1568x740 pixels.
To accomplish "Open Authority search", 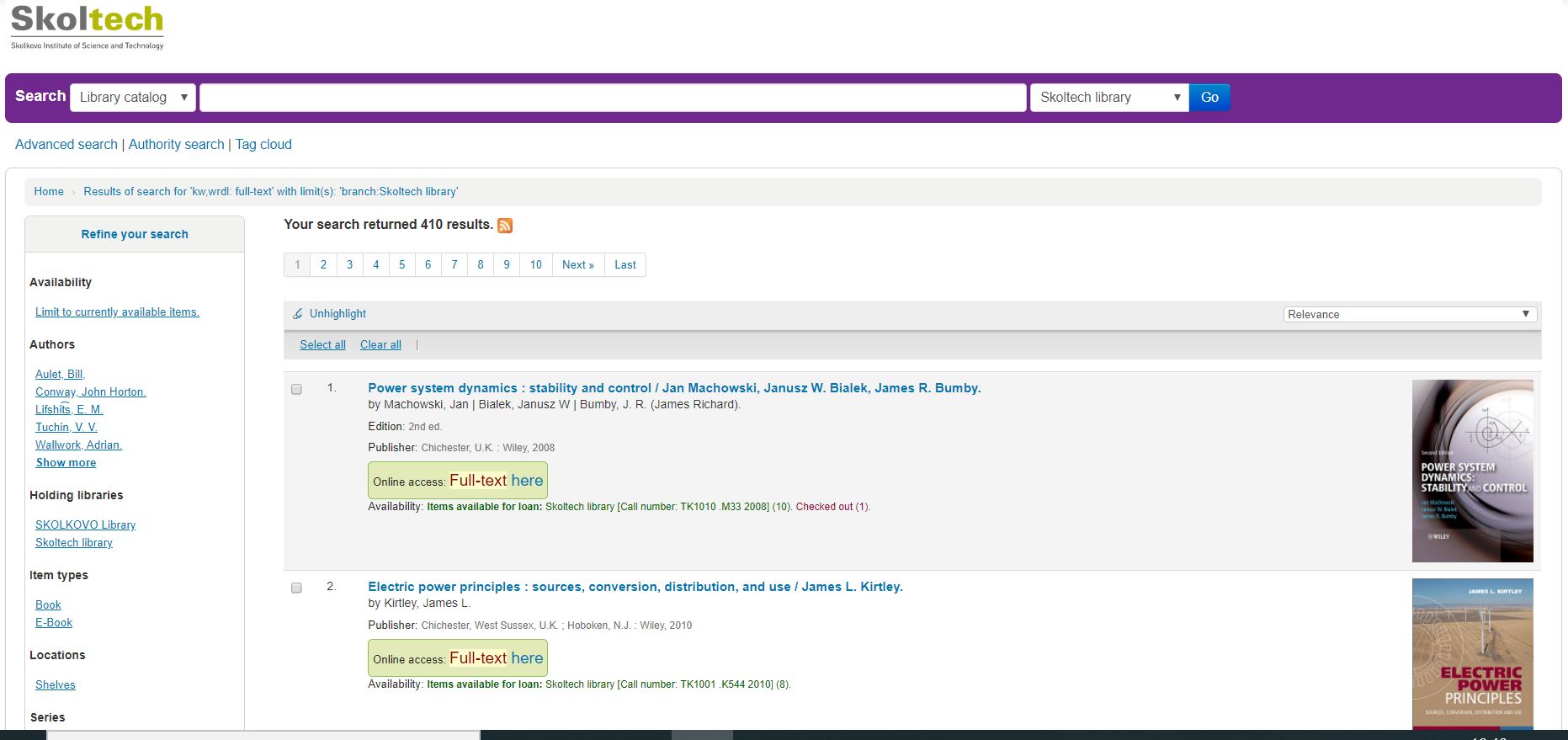I will (x=177, y=144).
